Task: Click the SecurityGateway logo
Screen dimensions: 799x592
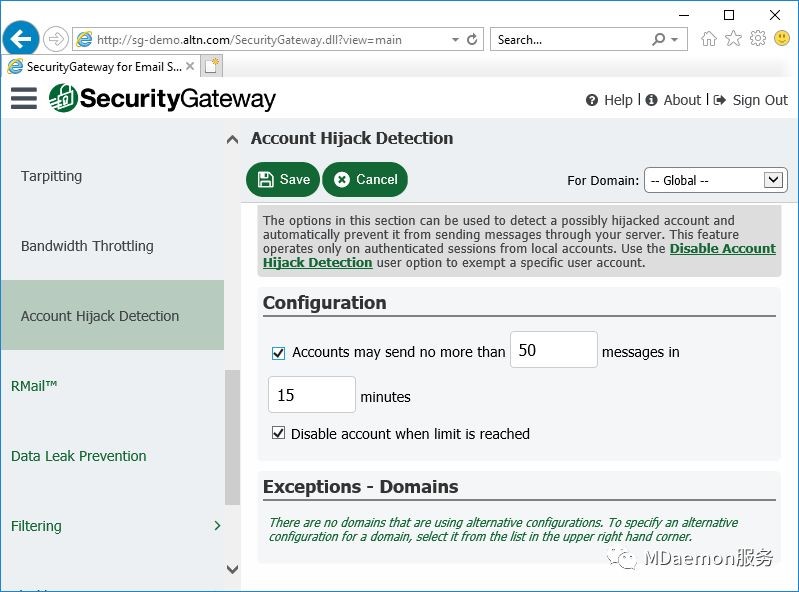Action: coord(163,98)
